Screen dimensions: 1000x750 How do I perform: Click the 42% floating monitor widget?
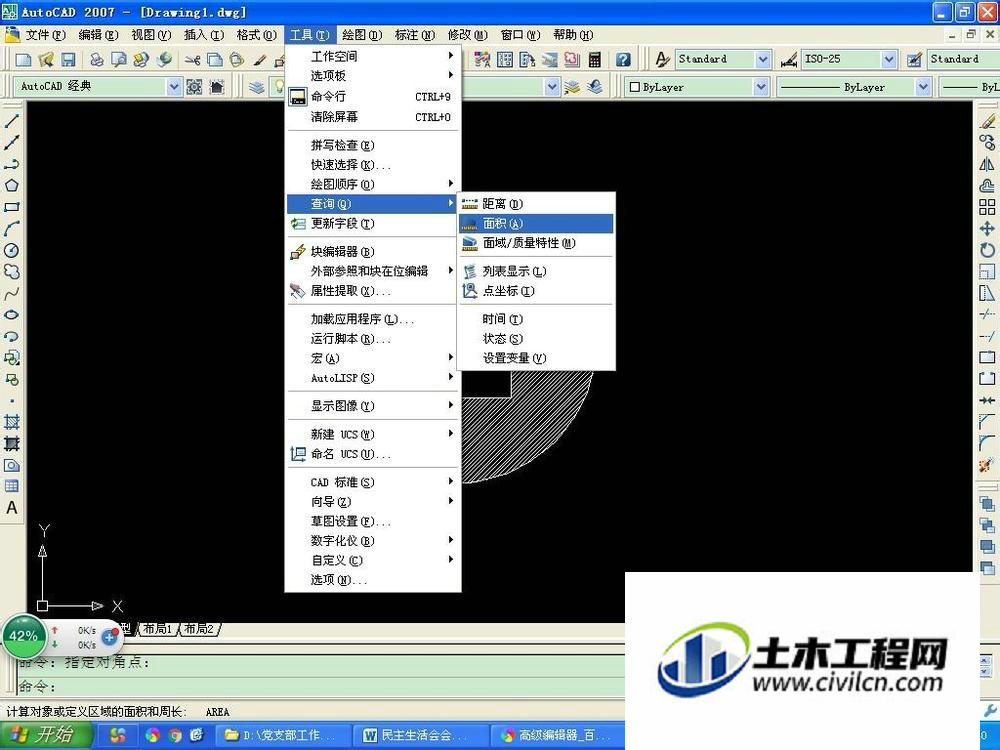tap(24, 636)
